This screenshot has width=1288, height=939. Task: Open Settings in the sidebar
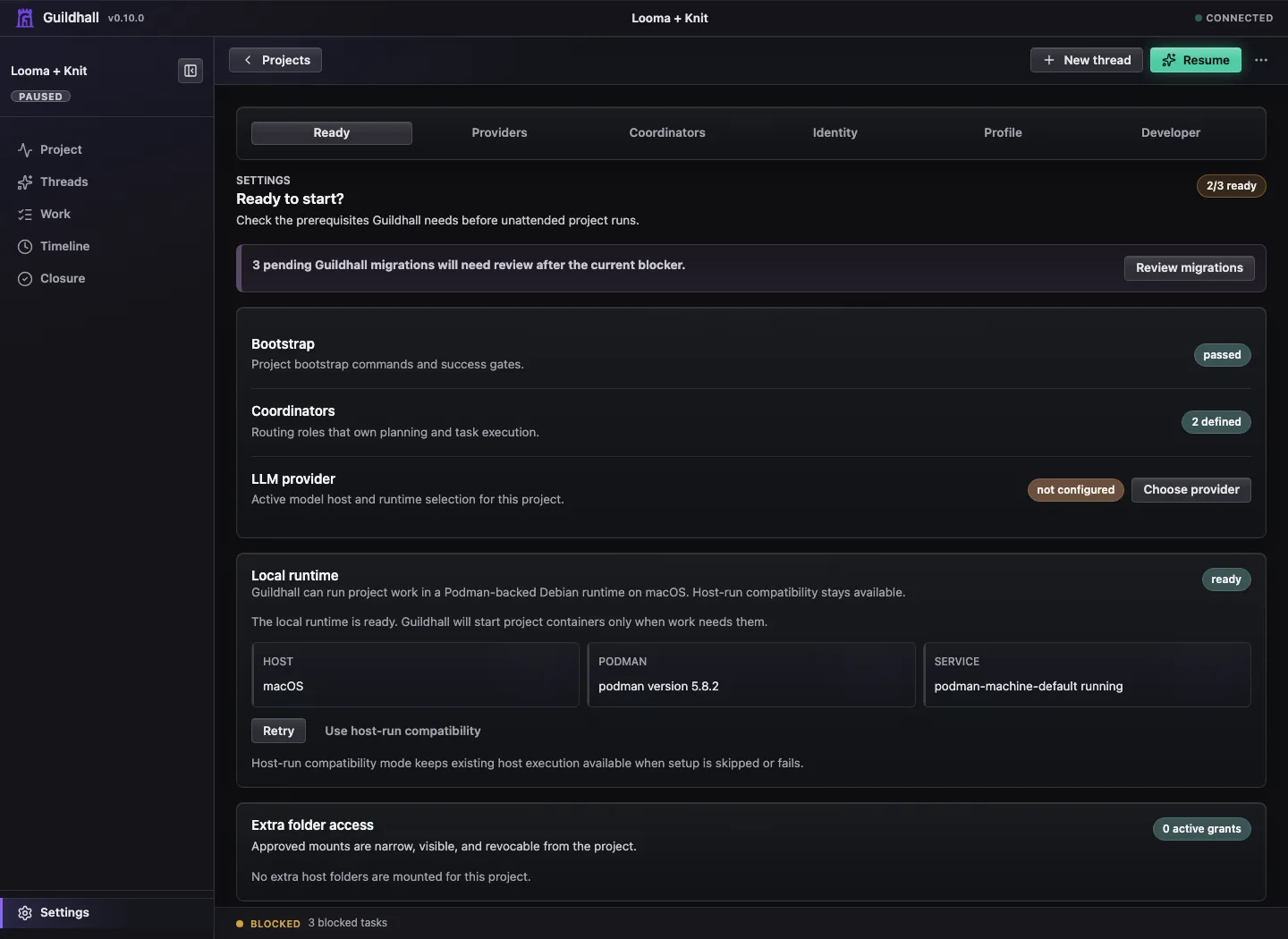[107, 912]
